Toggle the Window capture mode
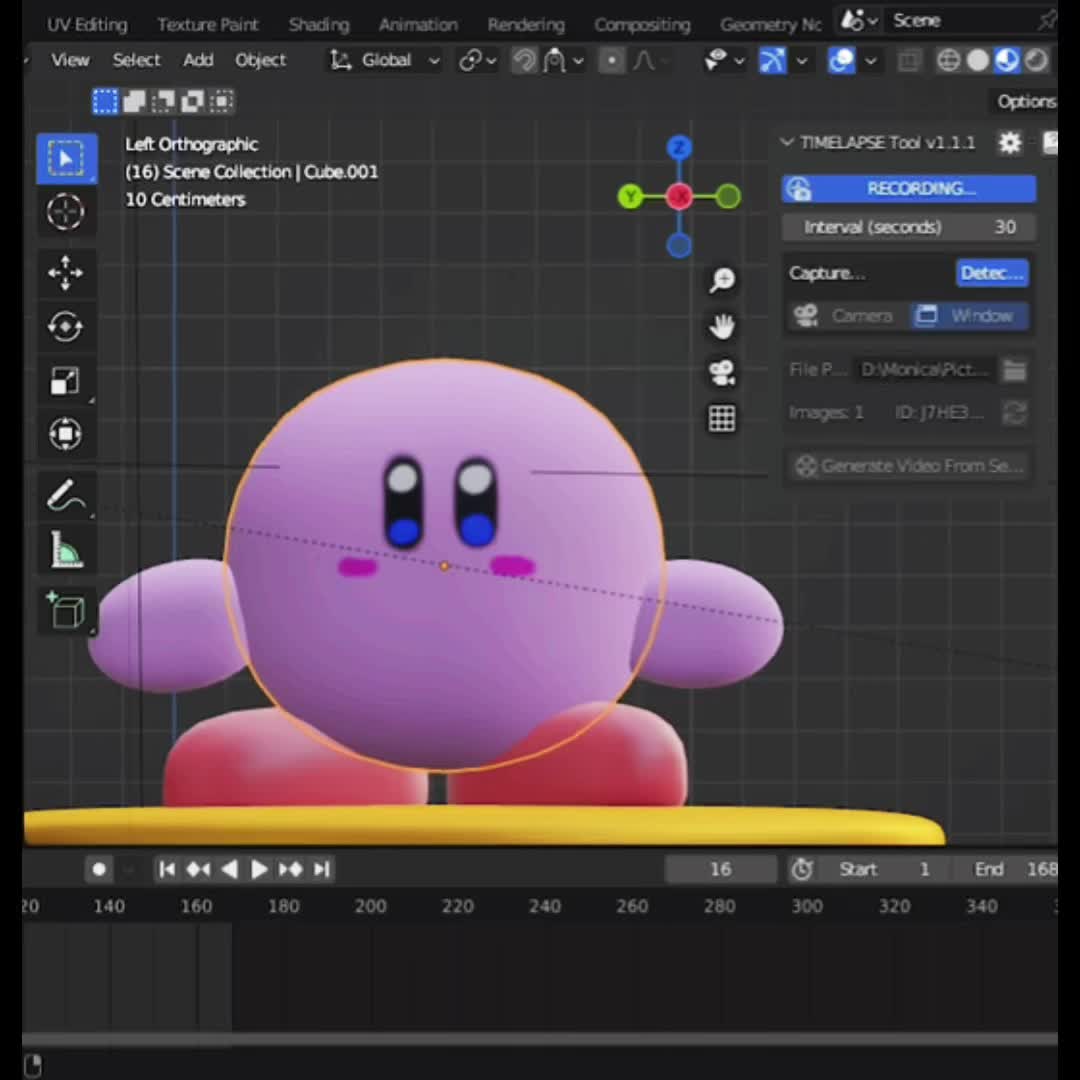 pyautogui.click(x=970, y=315)
